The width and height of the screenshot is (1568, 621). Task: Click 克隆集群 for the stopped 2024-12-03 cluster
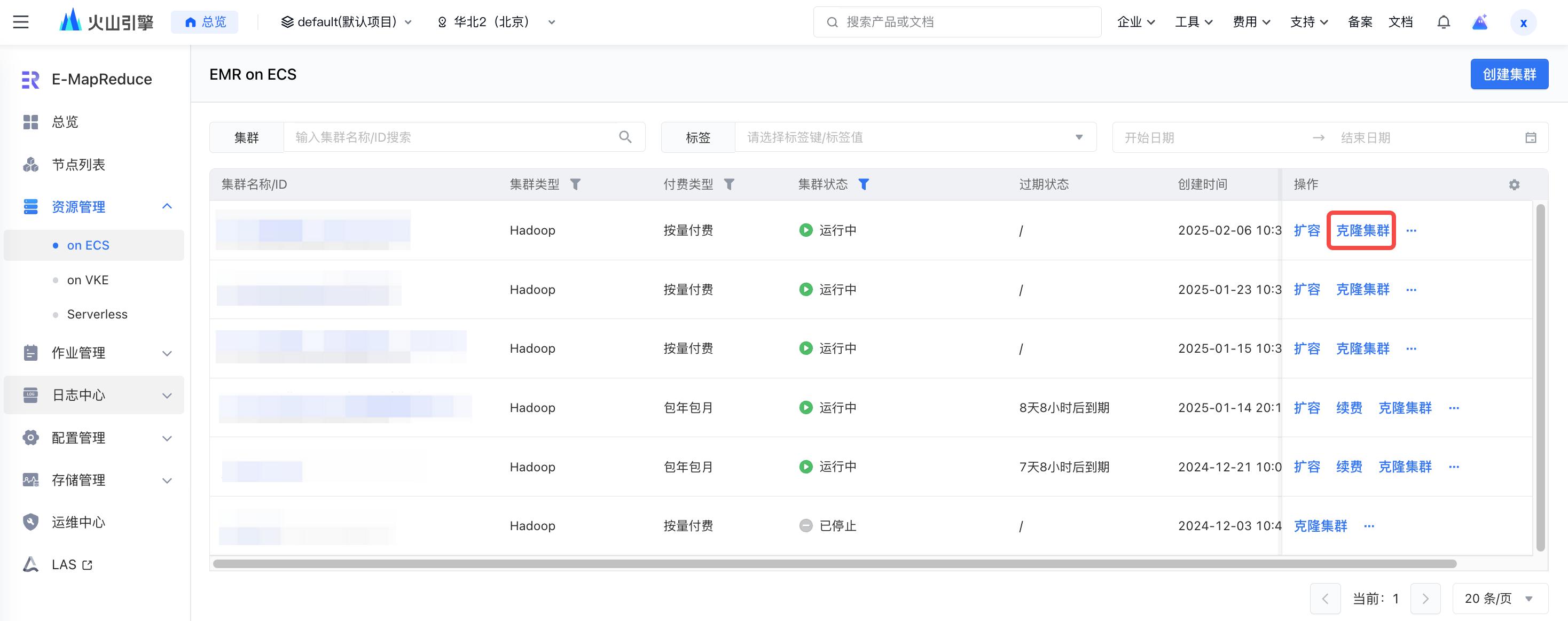pyautogui.click(x=1320, y=526)
